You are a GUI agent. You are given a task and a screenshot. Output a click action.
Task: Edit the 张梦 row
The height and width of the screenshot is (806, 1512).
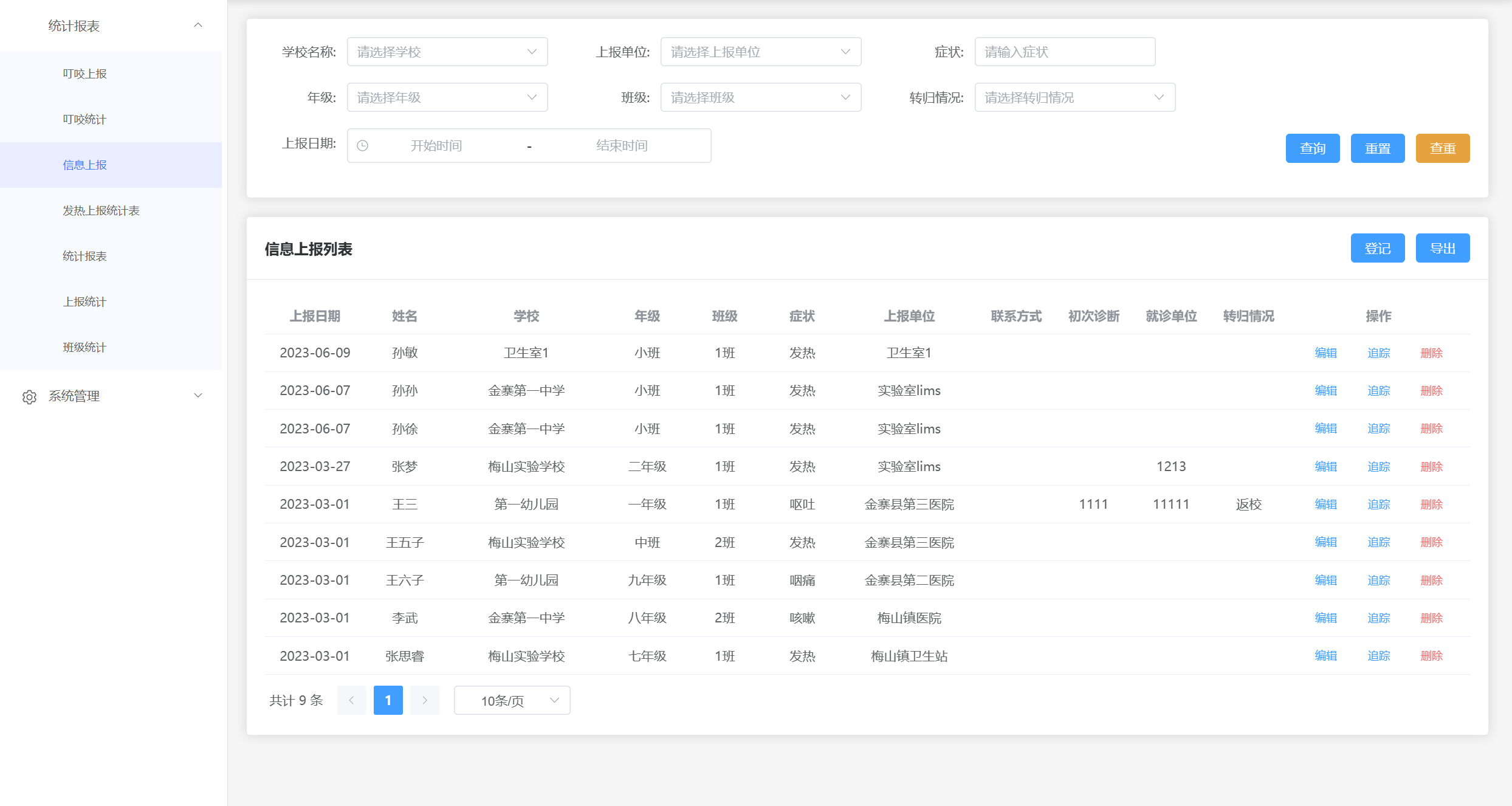(x=1325, y=467)
